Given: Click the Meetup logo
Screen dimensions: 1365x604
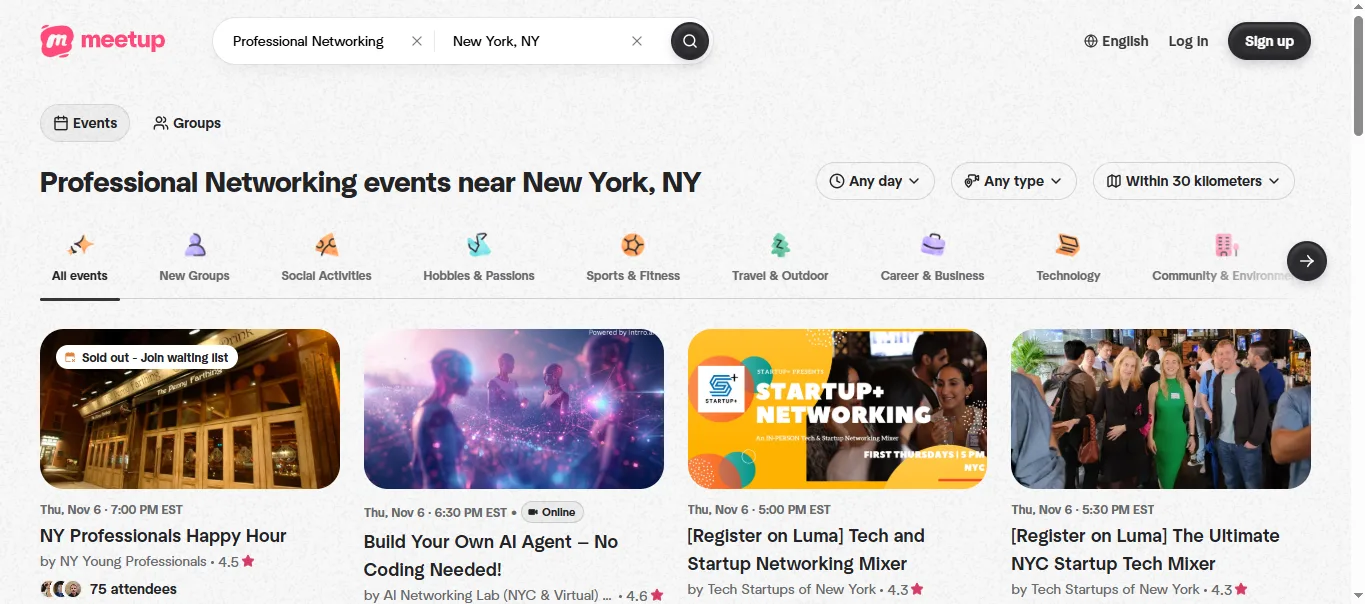Looking at the screenshot, I should 103,41.
